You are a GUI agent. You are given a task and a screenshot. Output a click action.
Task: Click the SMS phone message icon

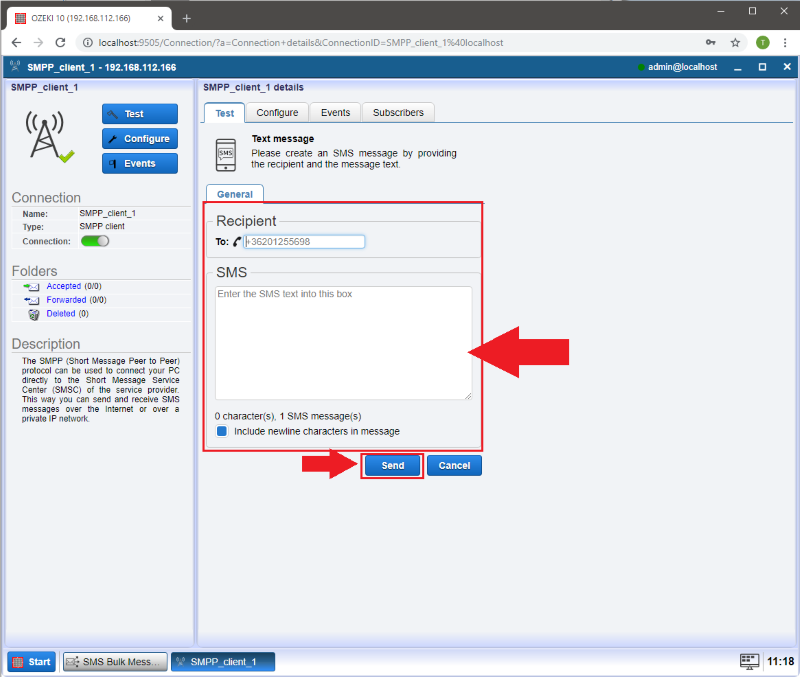pos(227,153)
